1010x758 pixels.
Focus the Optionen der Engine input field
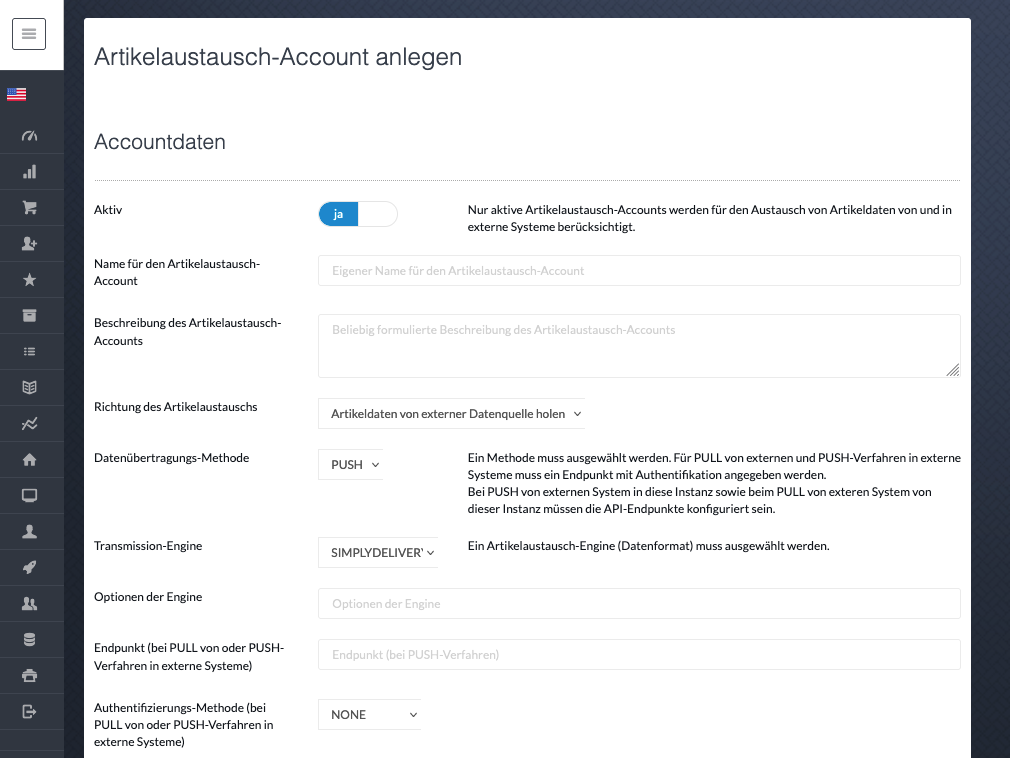click(639, 604)
